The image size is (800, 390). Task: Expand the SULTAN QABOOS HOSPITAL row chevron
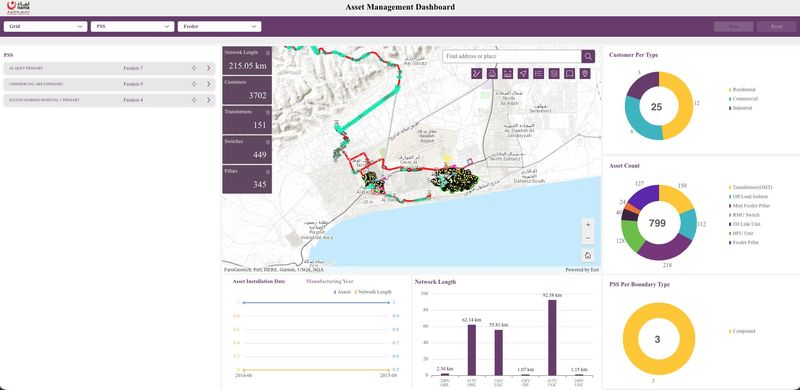[208, 100]
